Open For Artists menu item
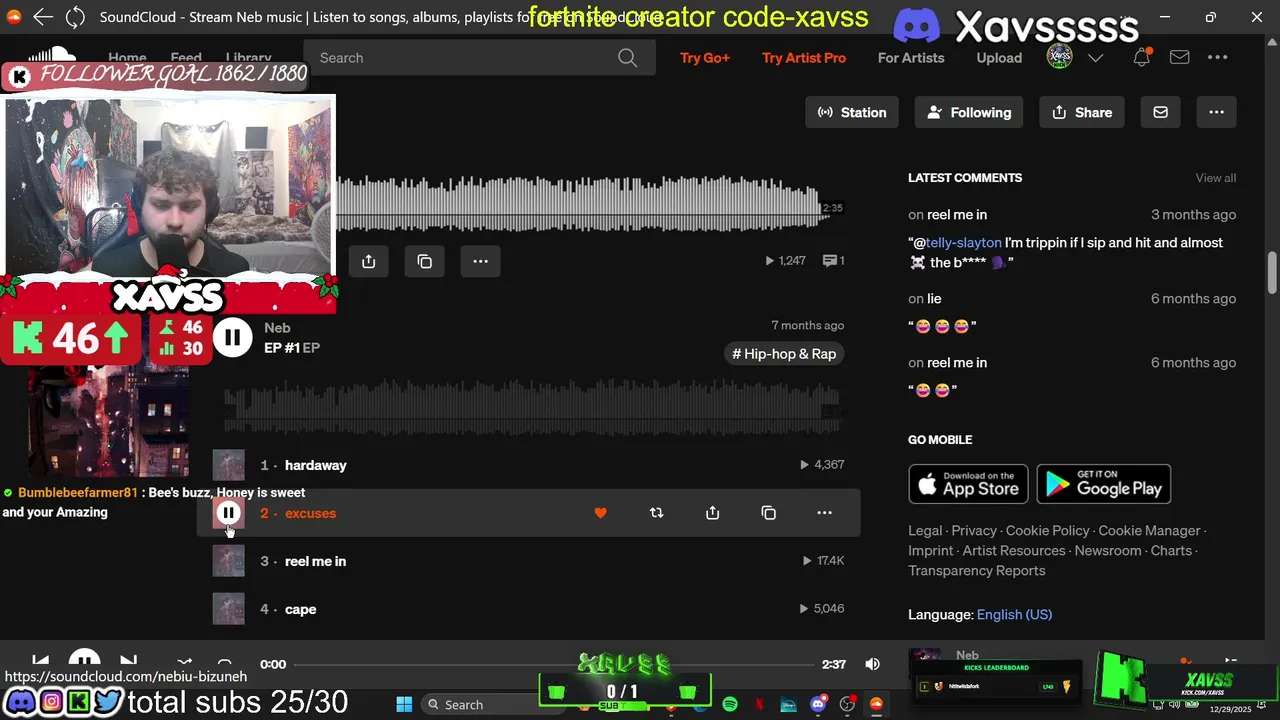This screenshot has height=720, width=1280. point(911,58)
